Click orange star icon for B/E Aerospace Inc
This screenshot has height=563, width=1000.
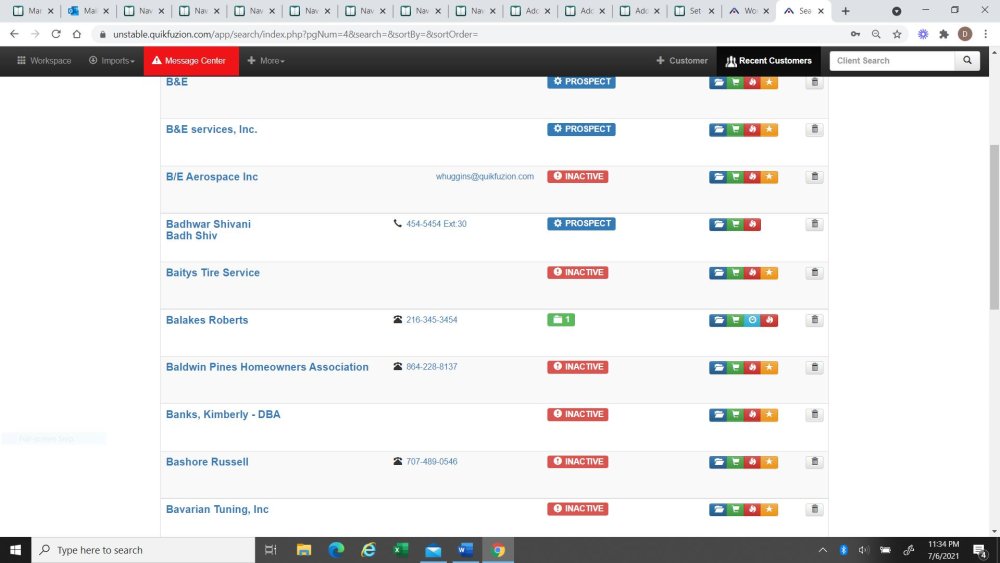[769, 177]
